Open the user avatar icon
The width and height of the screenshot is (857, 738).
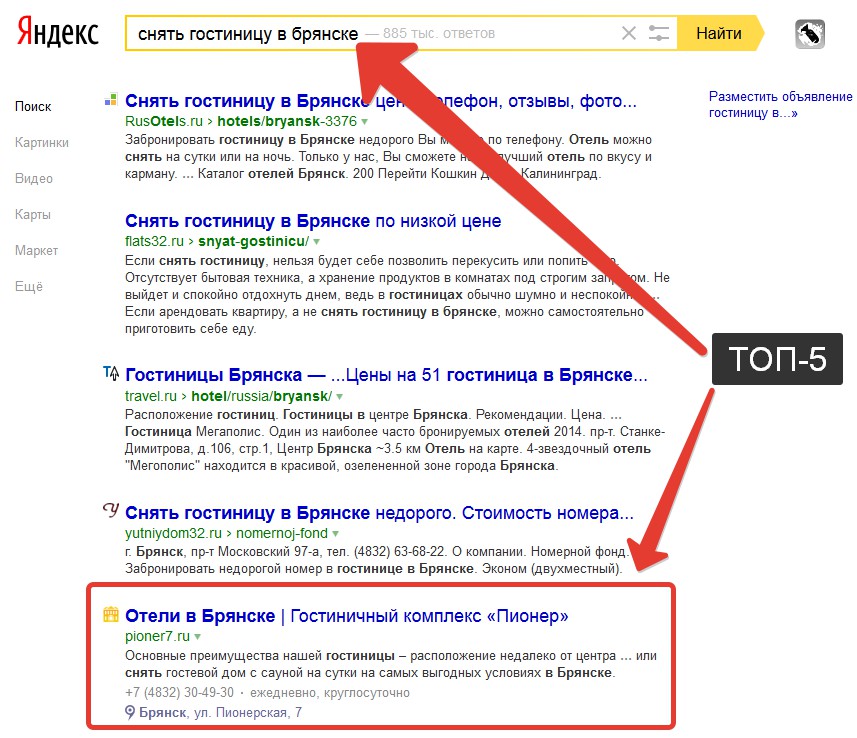[x=810, y=34]
